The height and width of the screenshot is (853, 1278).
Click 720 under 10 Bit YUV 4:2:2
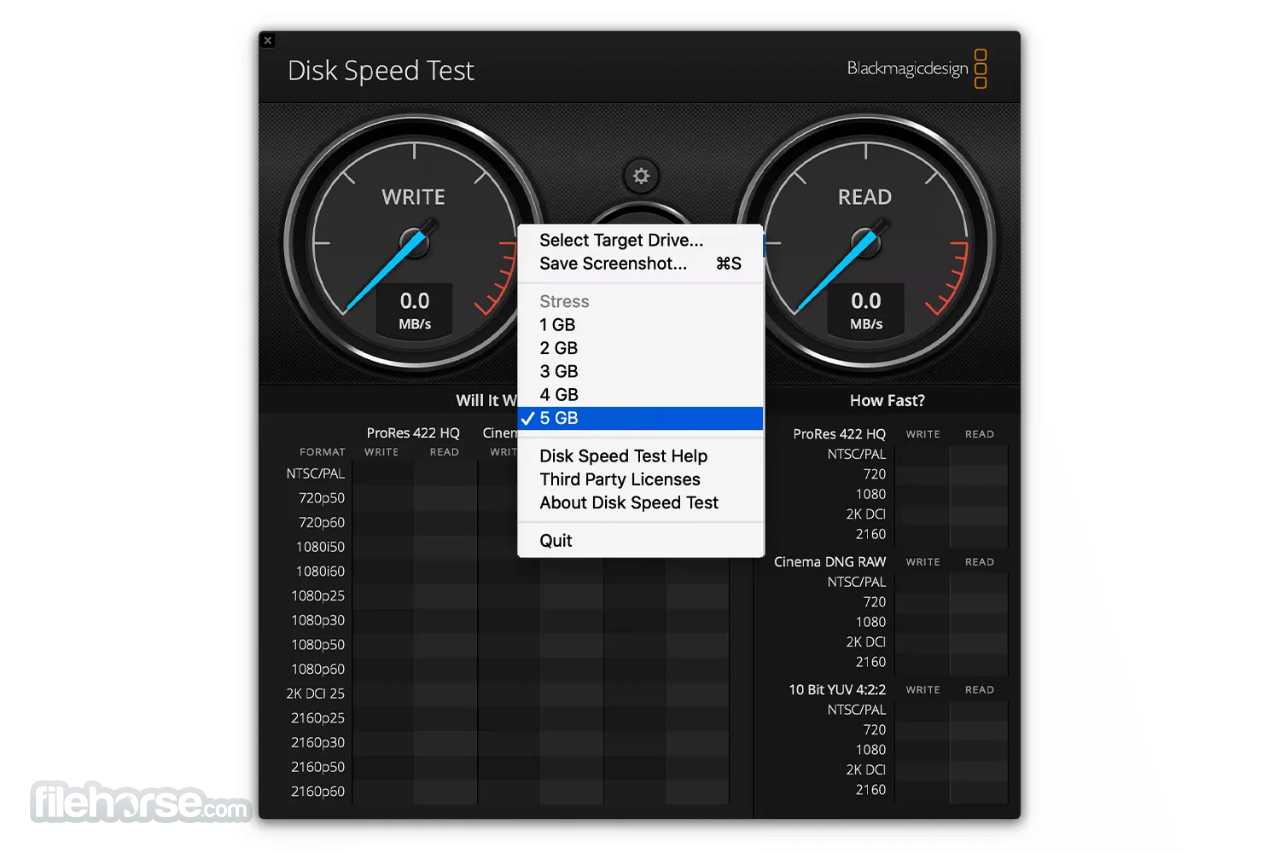pos(875,730)
